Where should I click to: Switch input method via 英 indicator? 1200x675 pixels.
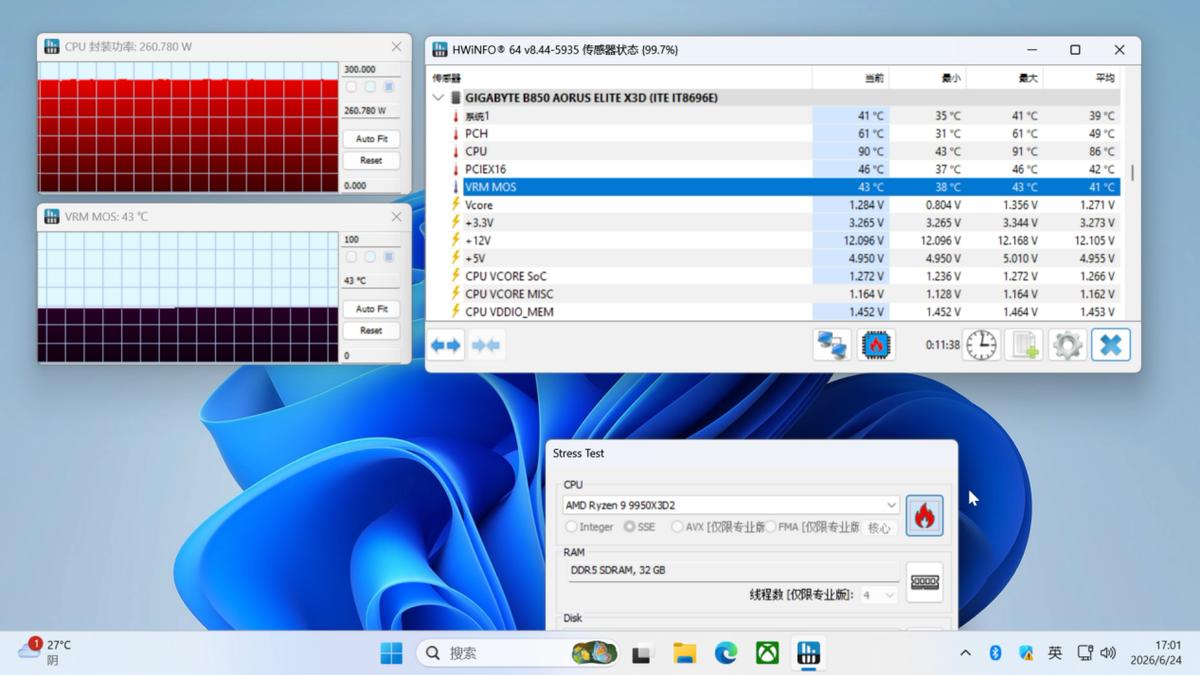tap(1054, 653)
